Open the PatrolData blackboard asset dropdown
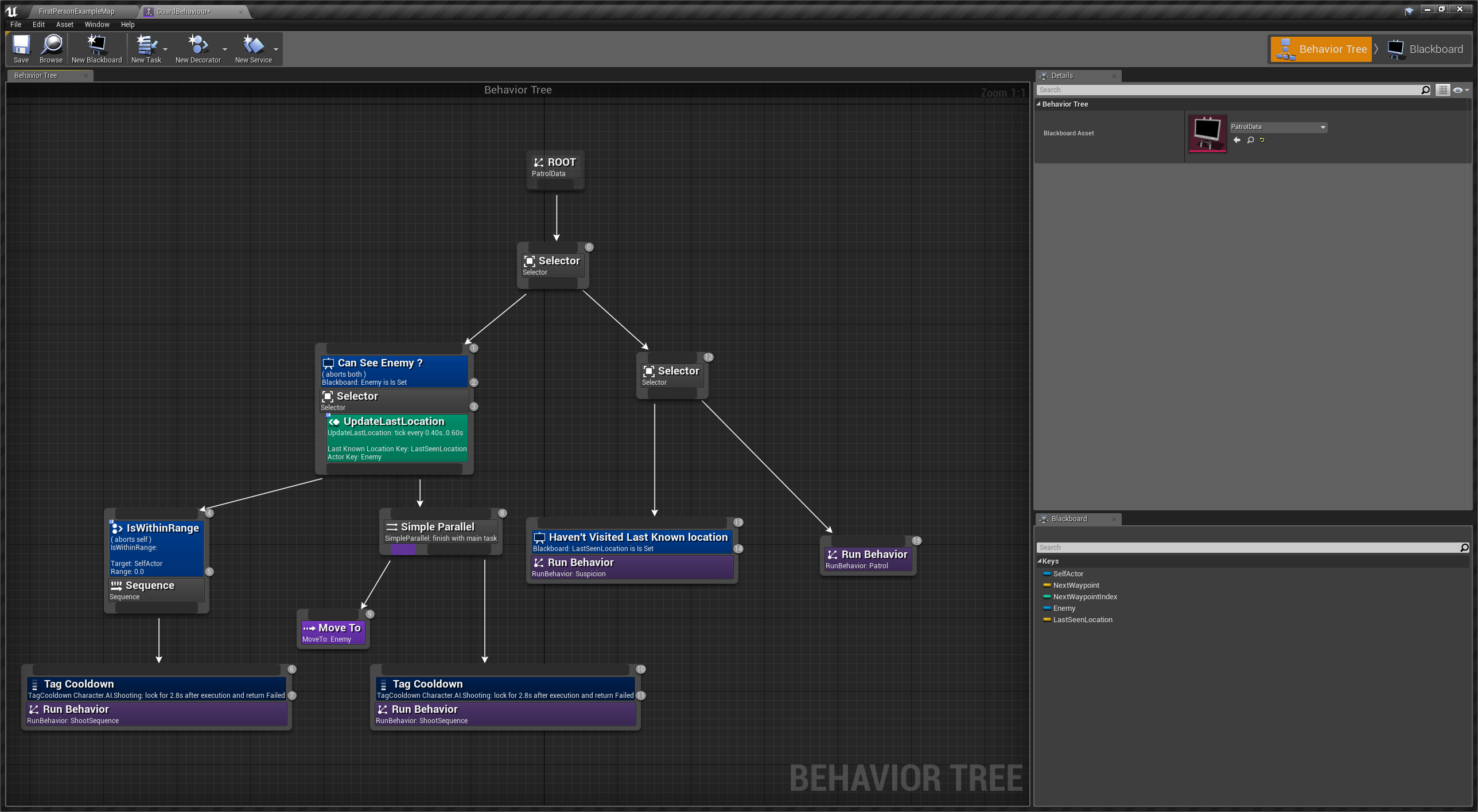Screen dimensions: 1478x812 point(1278,127)
